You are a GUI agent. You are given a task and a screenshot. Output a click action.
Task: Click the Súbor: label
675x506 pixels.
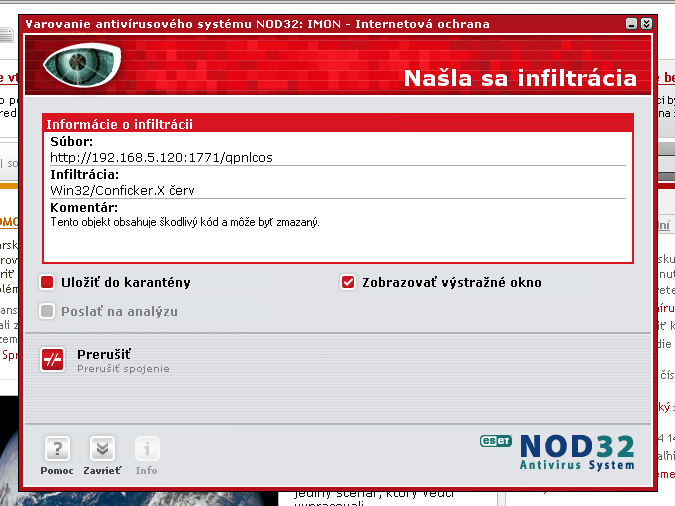pos(71,141)
